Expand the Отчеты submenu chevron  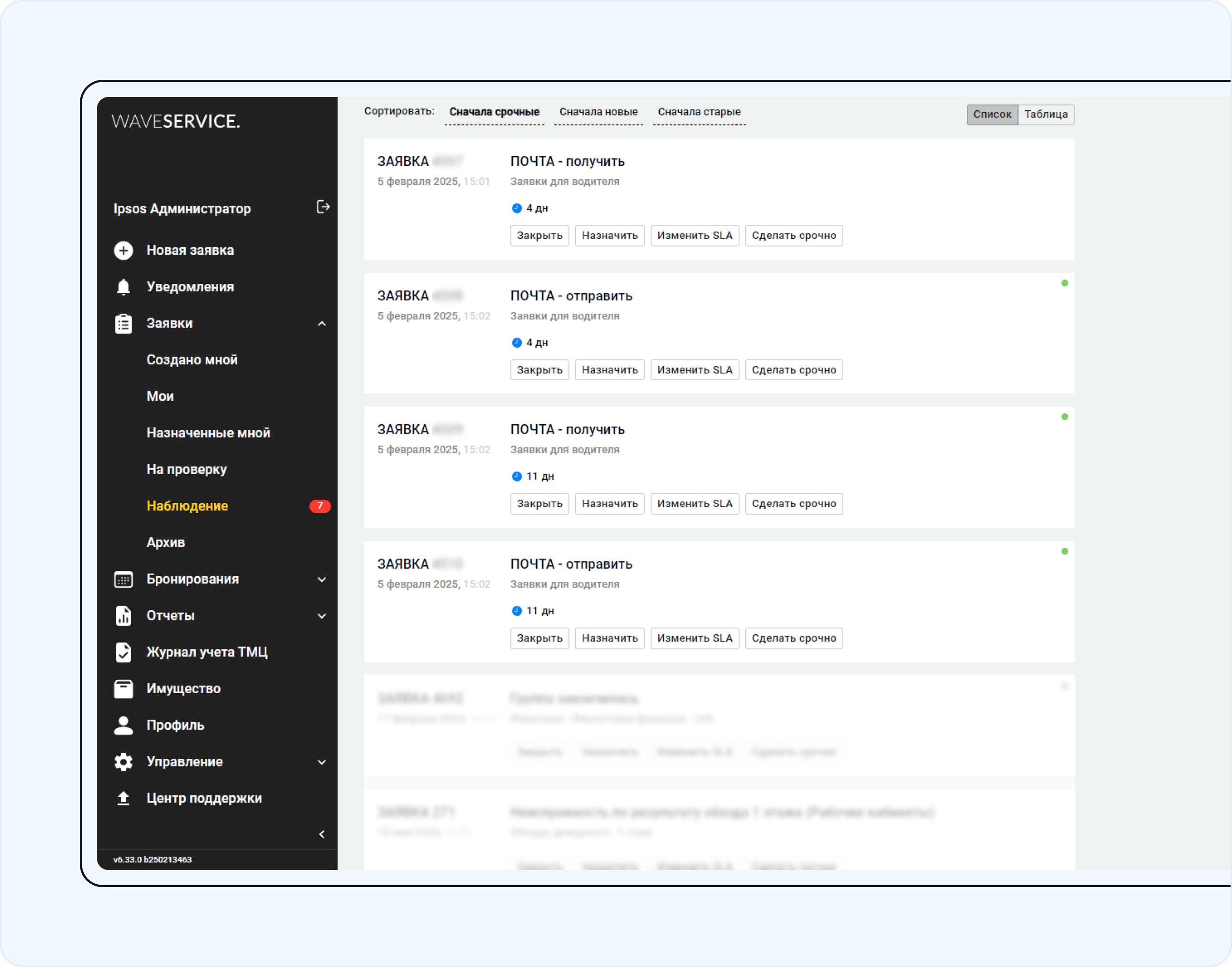point(321,616)
